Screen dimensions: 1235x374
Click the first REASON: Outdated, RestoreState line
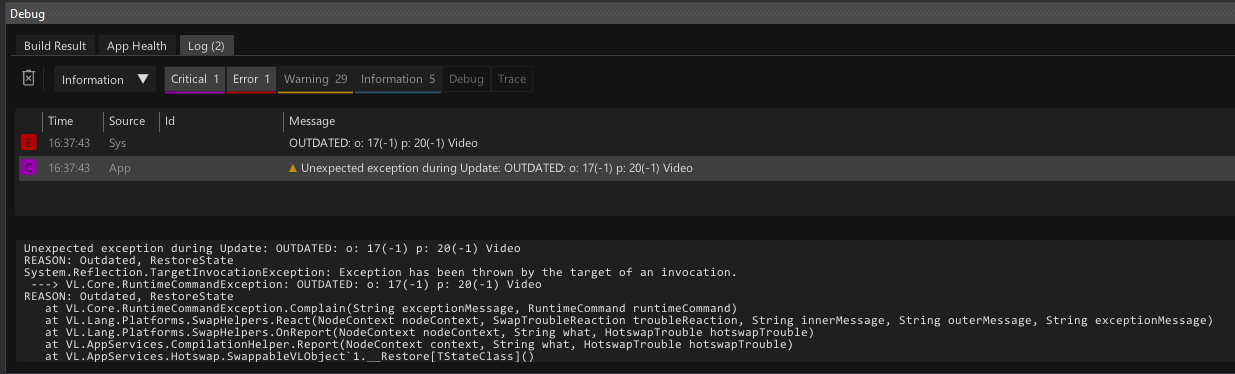tap(128, 260)
